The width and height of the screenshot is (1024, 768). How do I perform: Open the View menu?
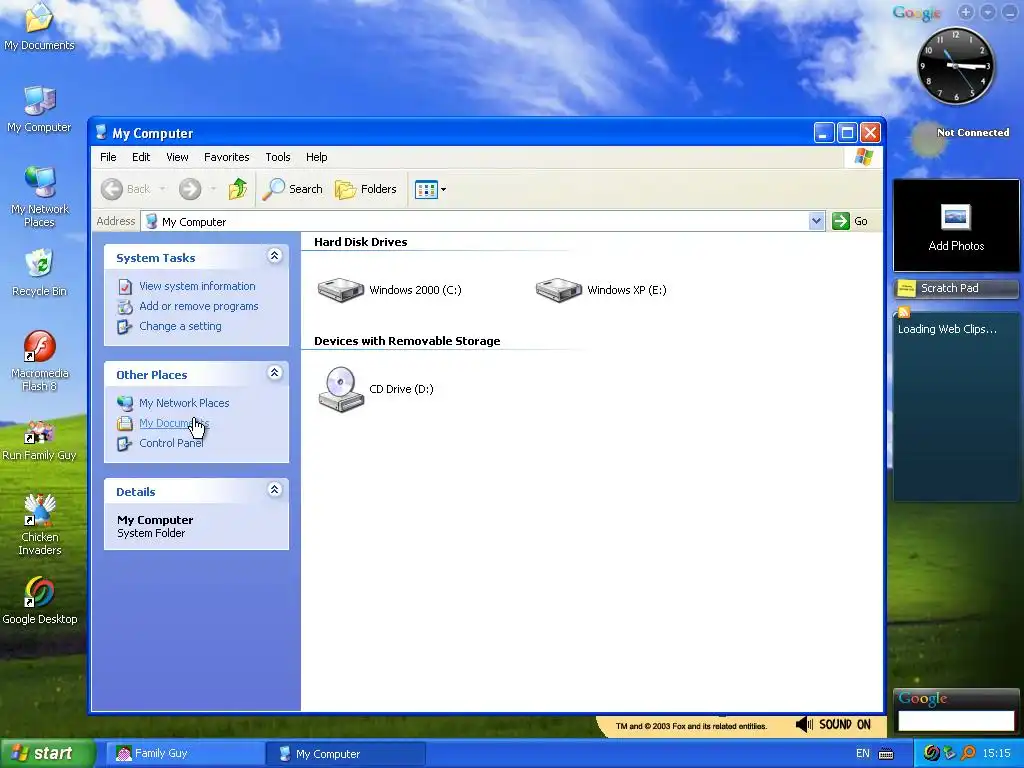[177, 157]
